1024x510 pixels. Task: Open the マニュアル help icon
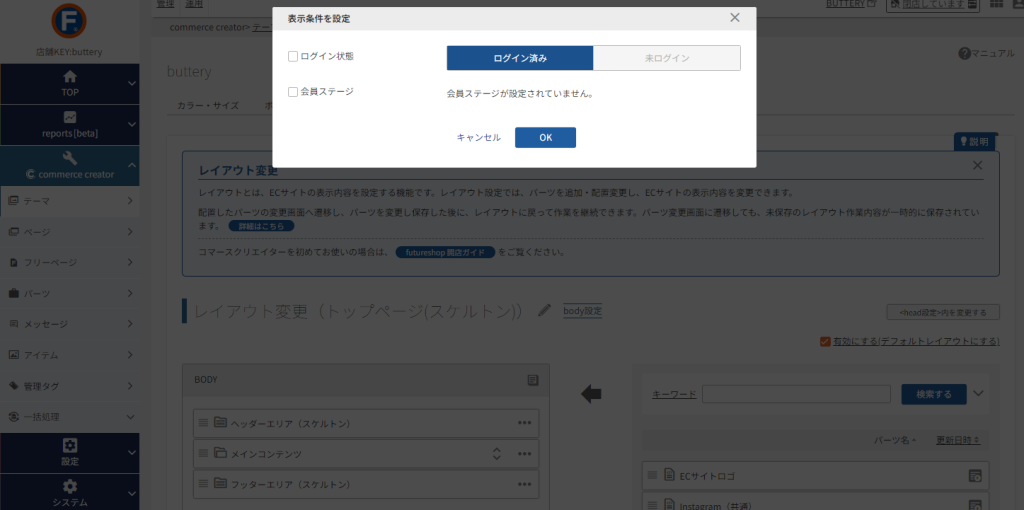(964, 53)
